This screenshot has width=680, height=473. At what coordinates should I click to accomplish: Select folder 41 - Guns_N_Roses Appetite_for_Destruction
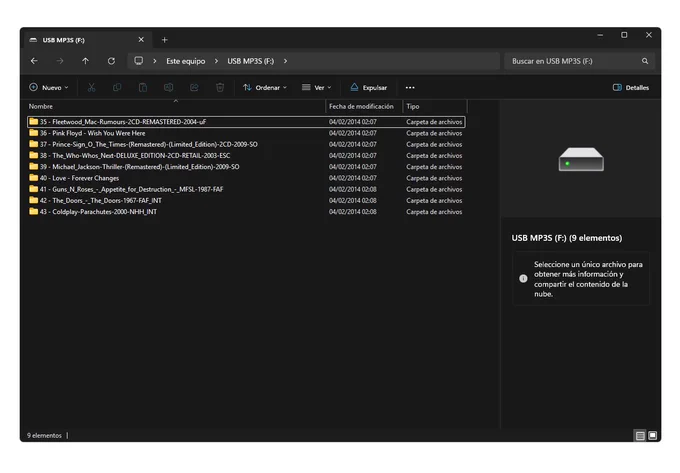(246, 189)
